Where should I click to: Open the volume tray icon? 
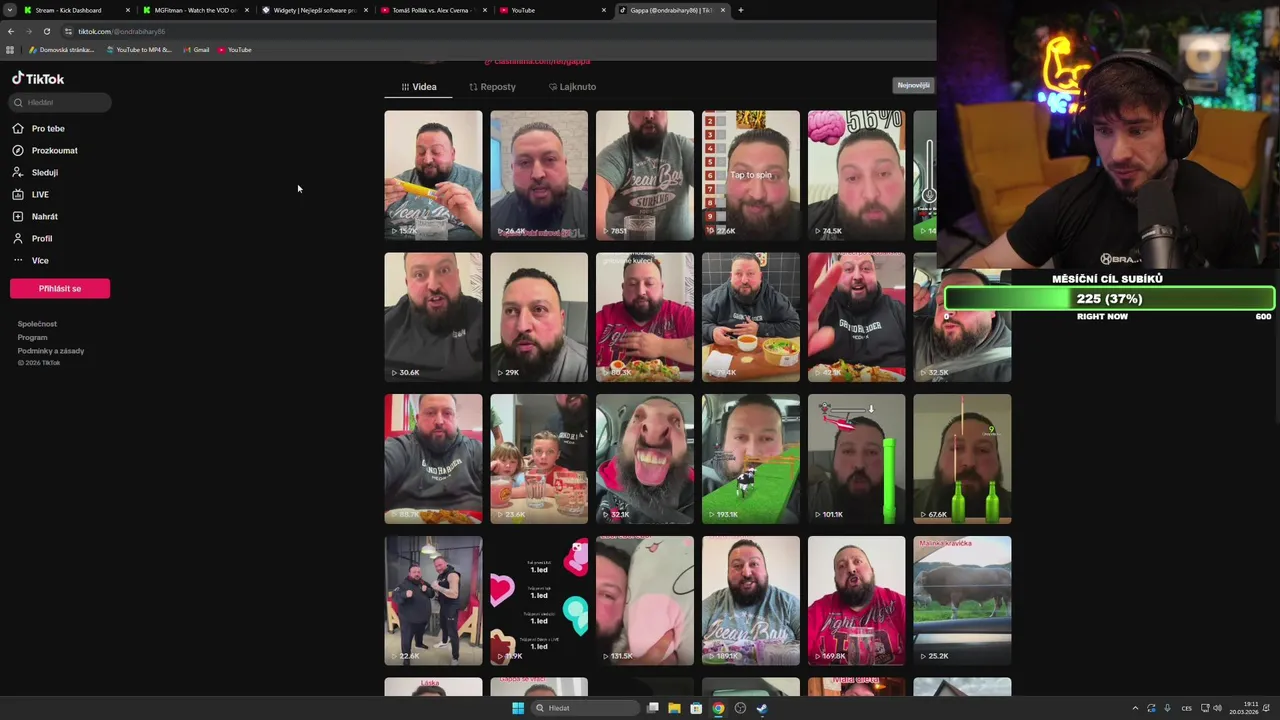coord(1219,708)
